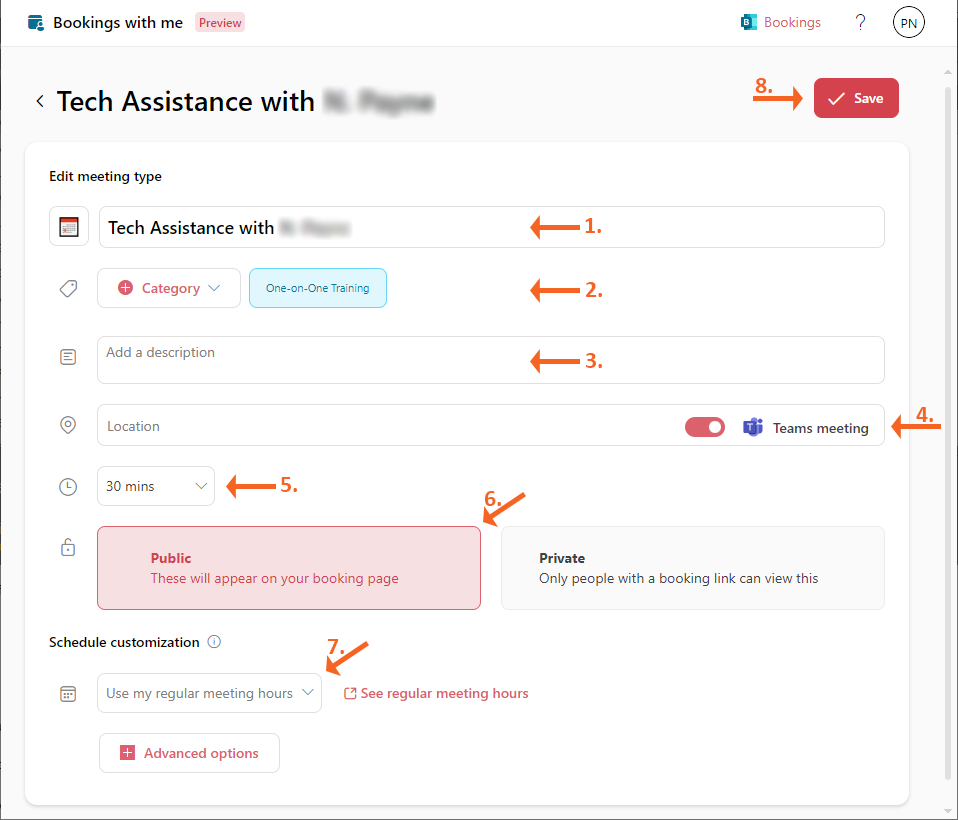Save the meeting type changes
The width and height of the screenshot is (958, 820).
(856, 98)
